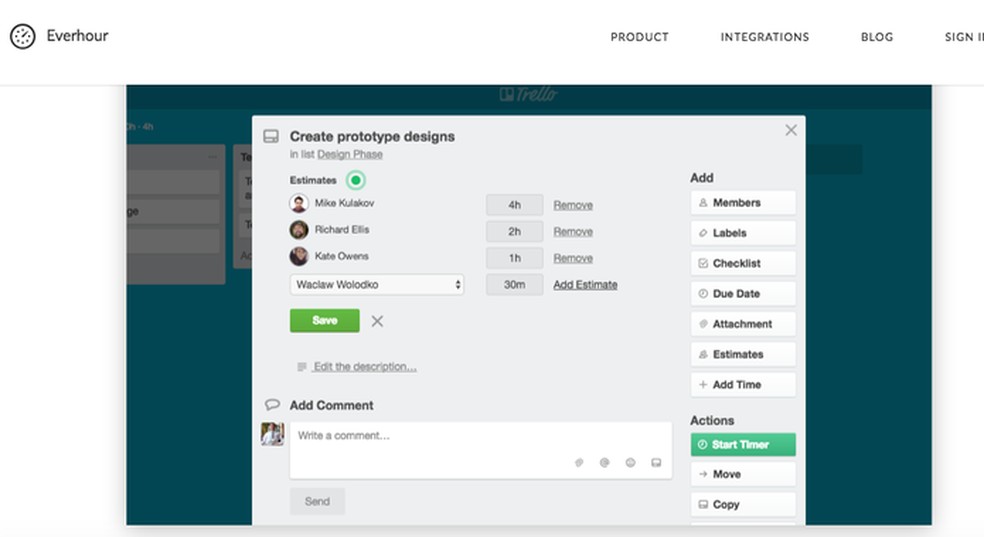Open the Waclaw Wolodko member dropdown
The image size is (984, 537).
click(x=377, y=285)
